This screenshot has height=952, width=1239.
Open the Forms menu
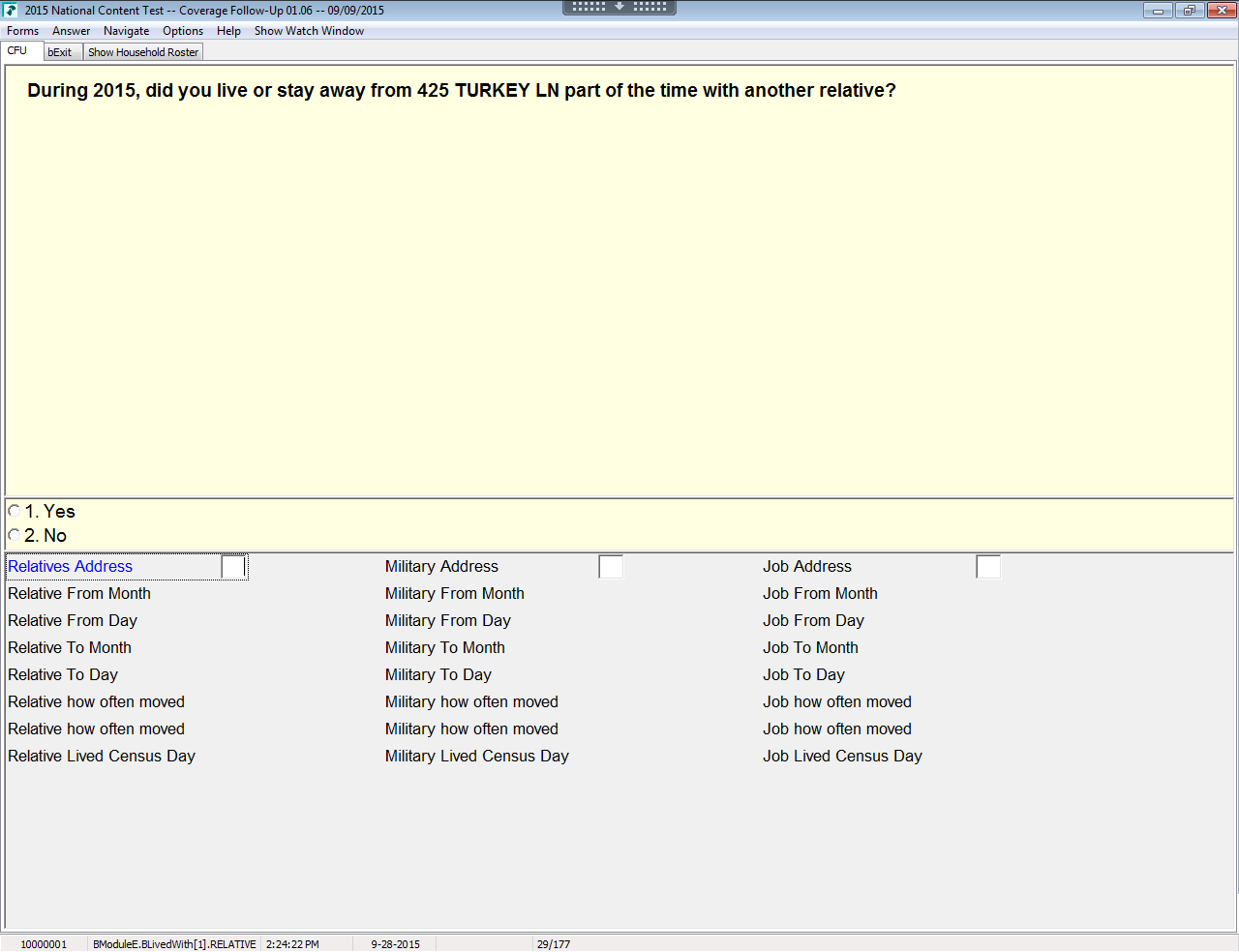coord(22,31)
